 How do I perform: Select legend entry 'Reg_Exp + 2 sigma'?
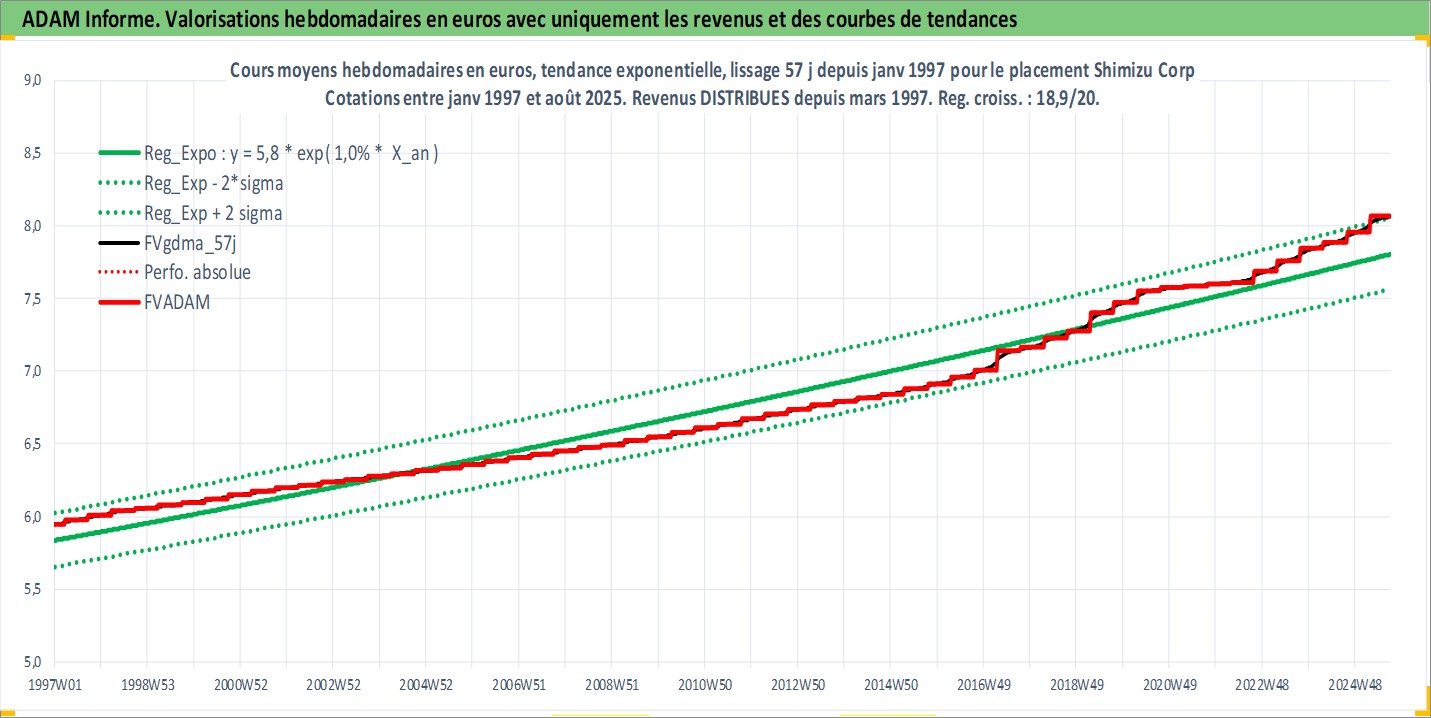click(x=191, y=213)
